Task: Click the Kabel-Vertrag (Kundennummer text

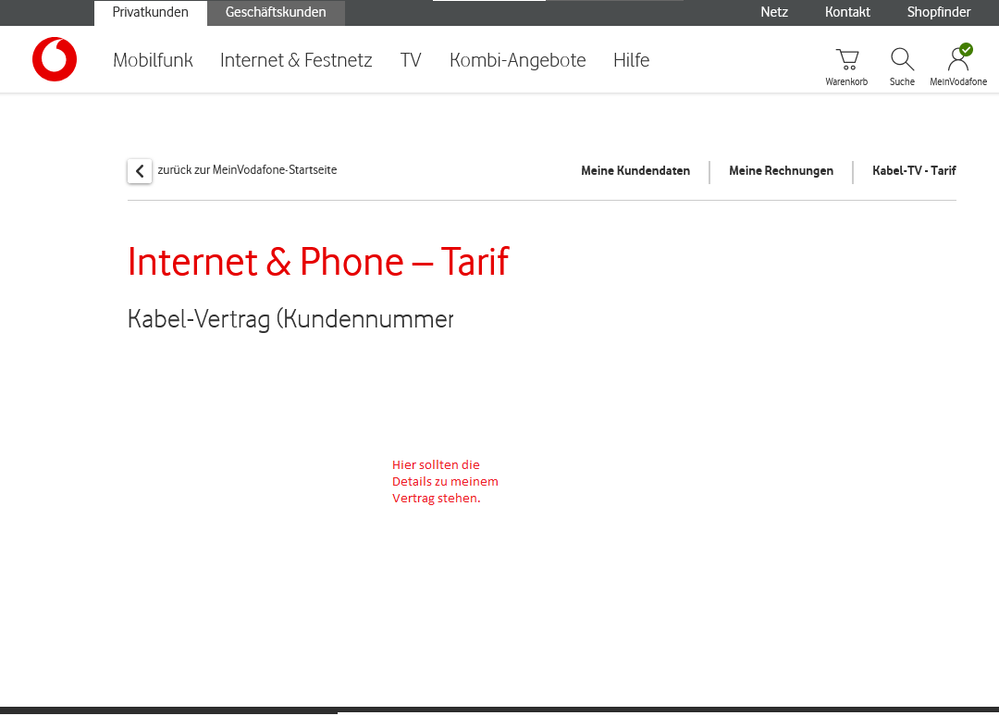Action: 291,319
